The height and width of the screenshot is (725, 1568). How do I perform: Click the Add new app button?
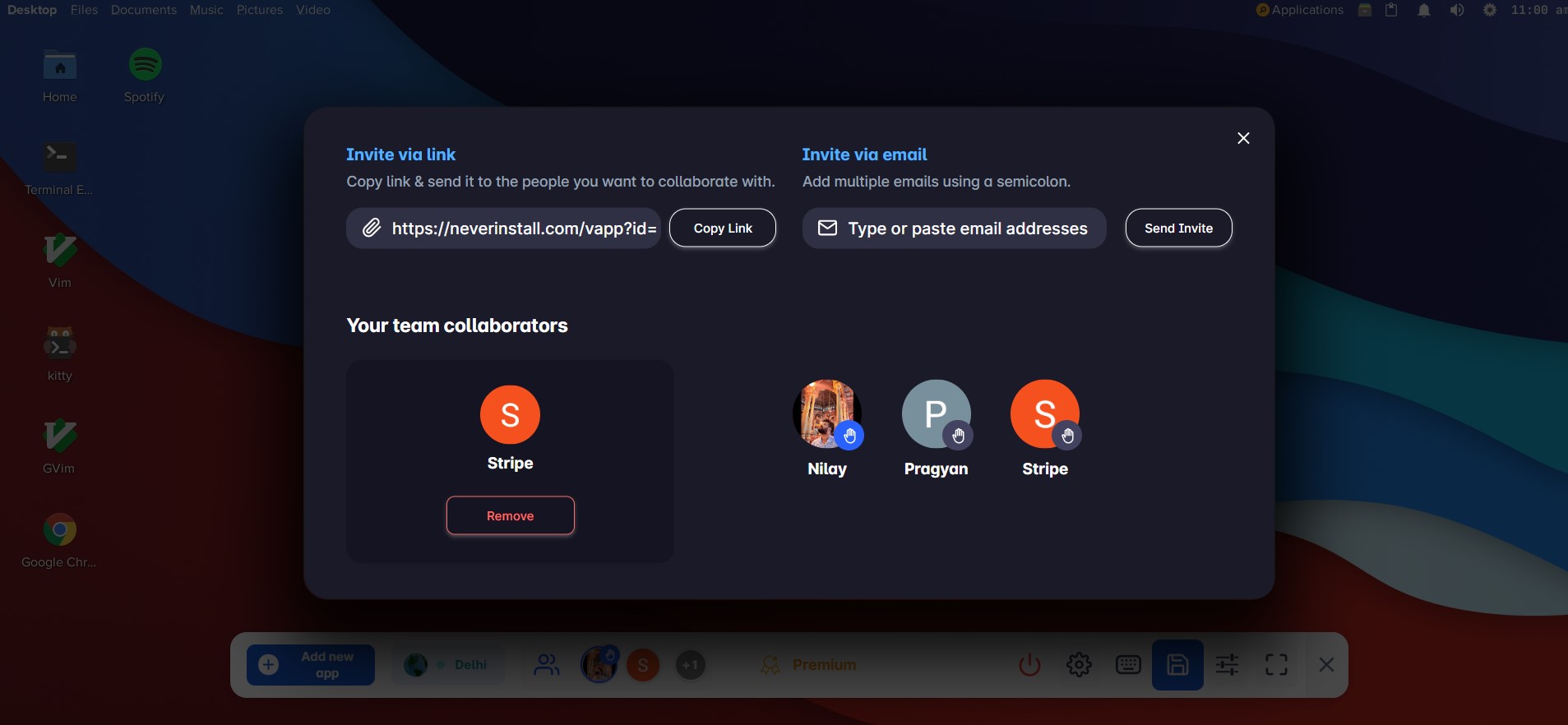click(311, 664)
